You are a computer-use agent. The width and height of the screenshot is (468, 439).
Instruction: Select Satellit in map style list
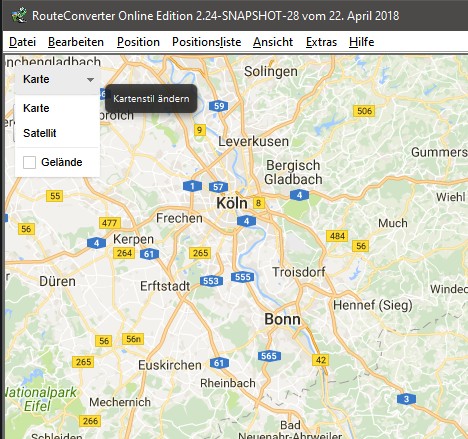point(40,133)
